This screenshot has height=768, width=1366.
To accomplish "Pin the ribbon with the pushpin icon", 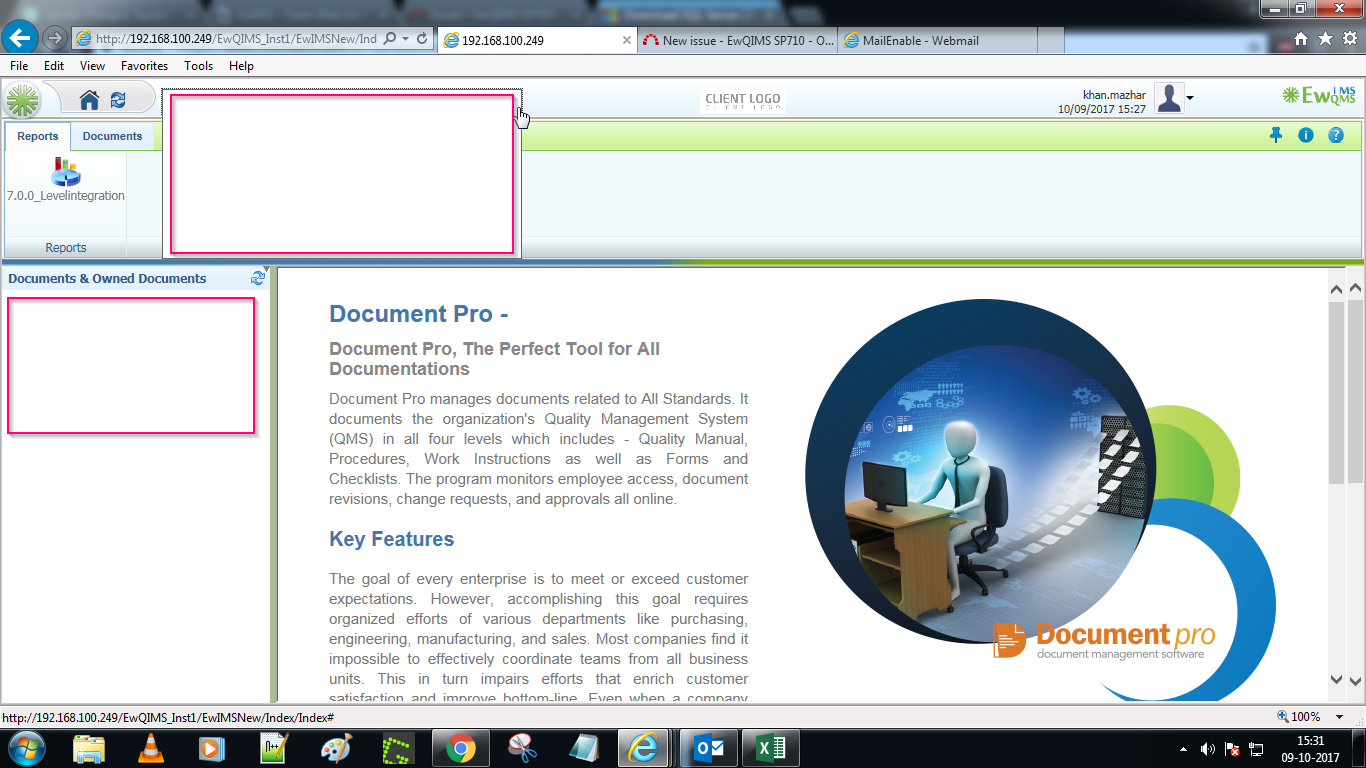I will tap(1276, 135).
